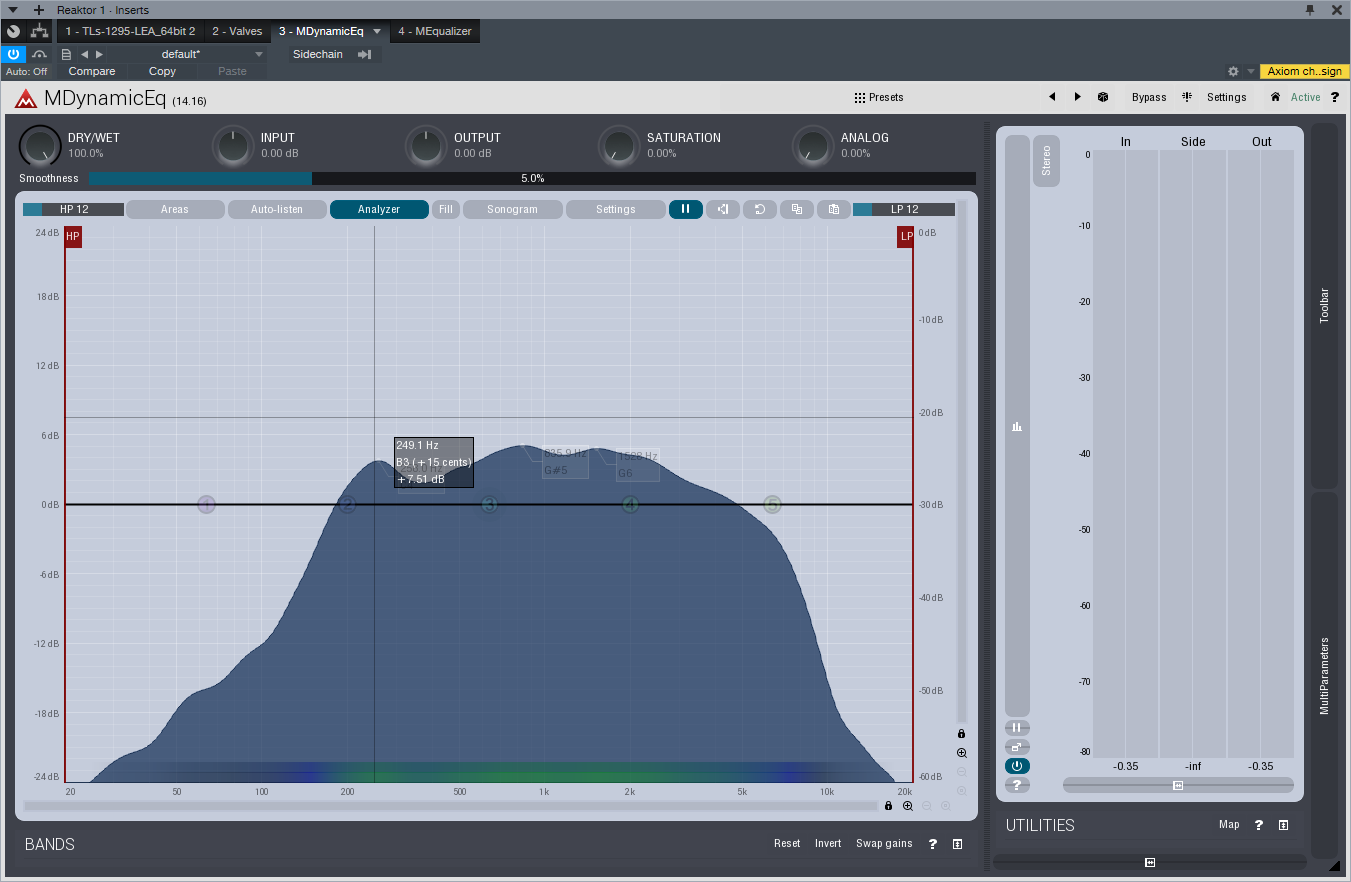Click the normalize icon next to pause
1351x882 pixels.
pos(723,209)
